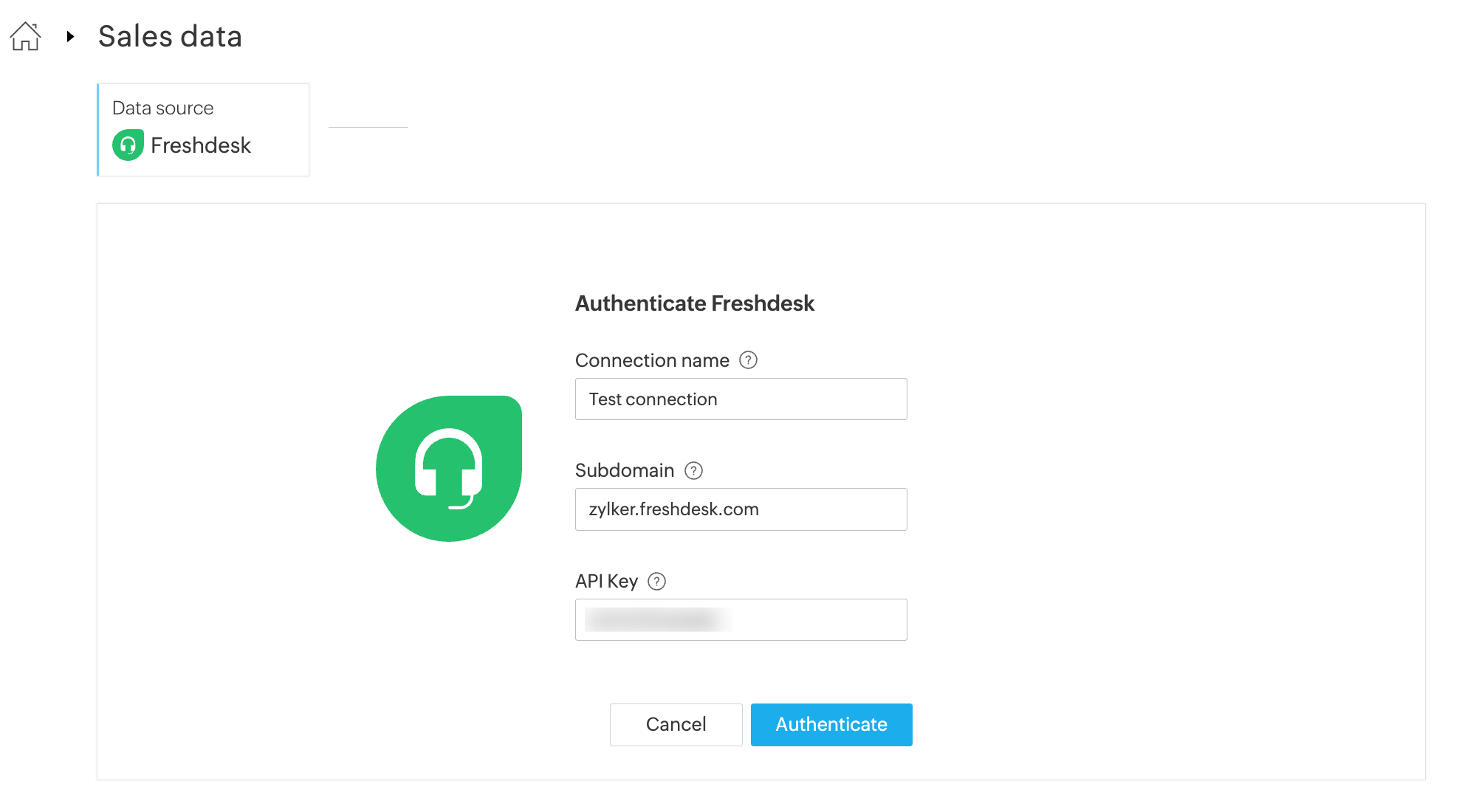This screenshot has height=812, width=1459.
Task: Focus the API Key input field
Action: tap(741, 619)
